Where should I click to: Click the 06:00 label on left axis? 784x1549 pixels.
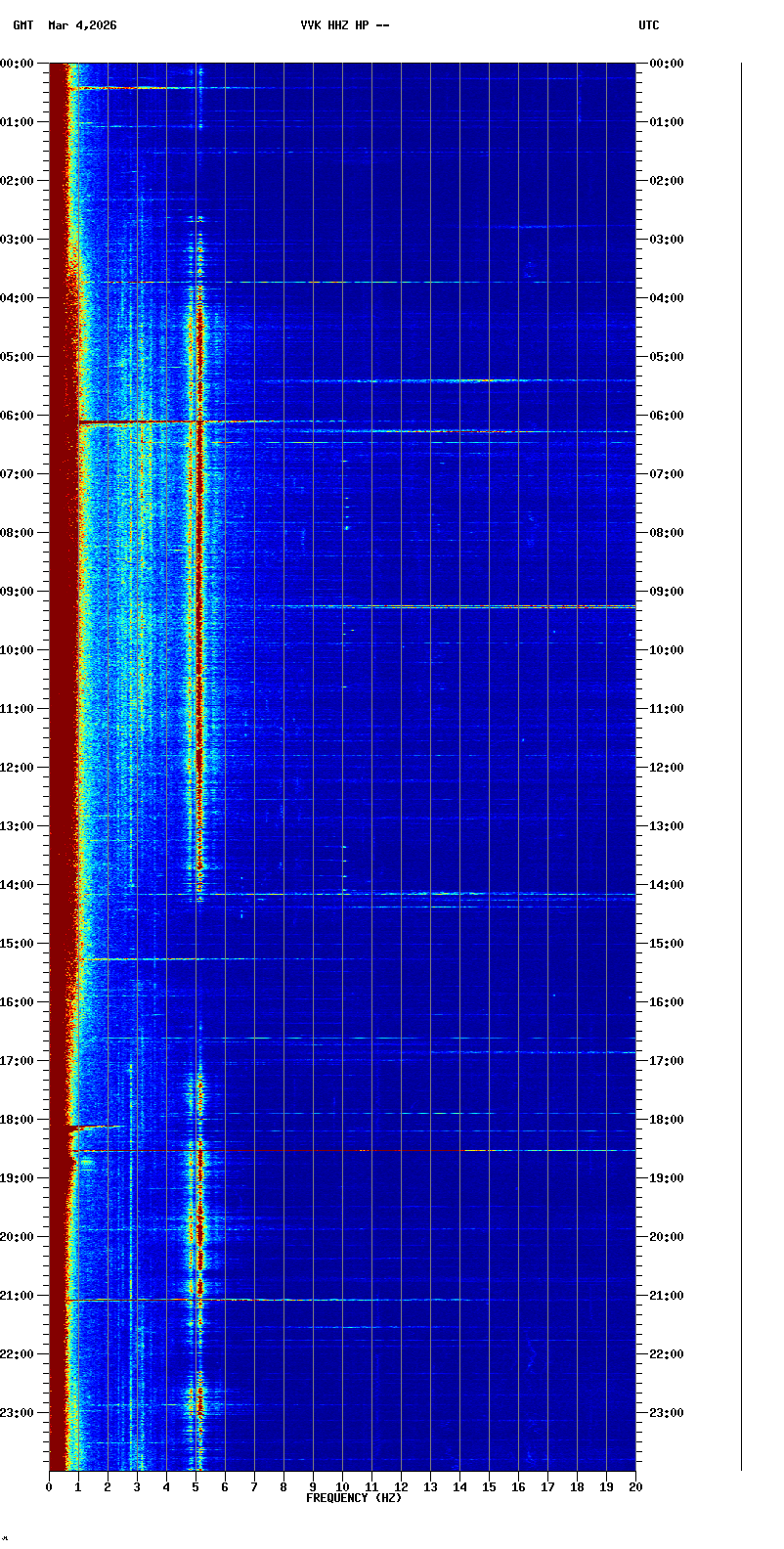click(17, 416)
